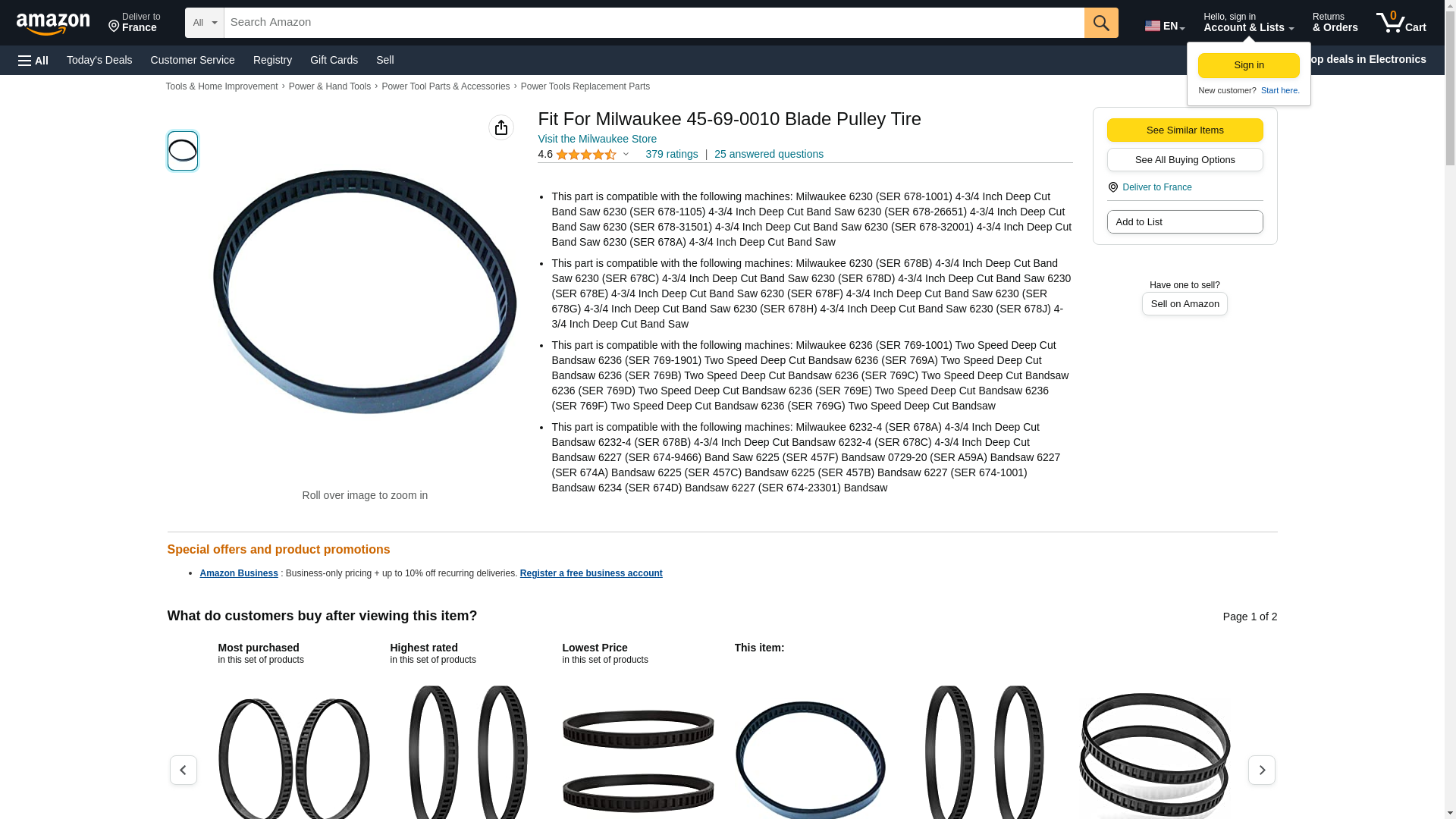Click the carousel next arrow
The width and height of the screenshot is (1456, 819).
[x=1262, y=770]
